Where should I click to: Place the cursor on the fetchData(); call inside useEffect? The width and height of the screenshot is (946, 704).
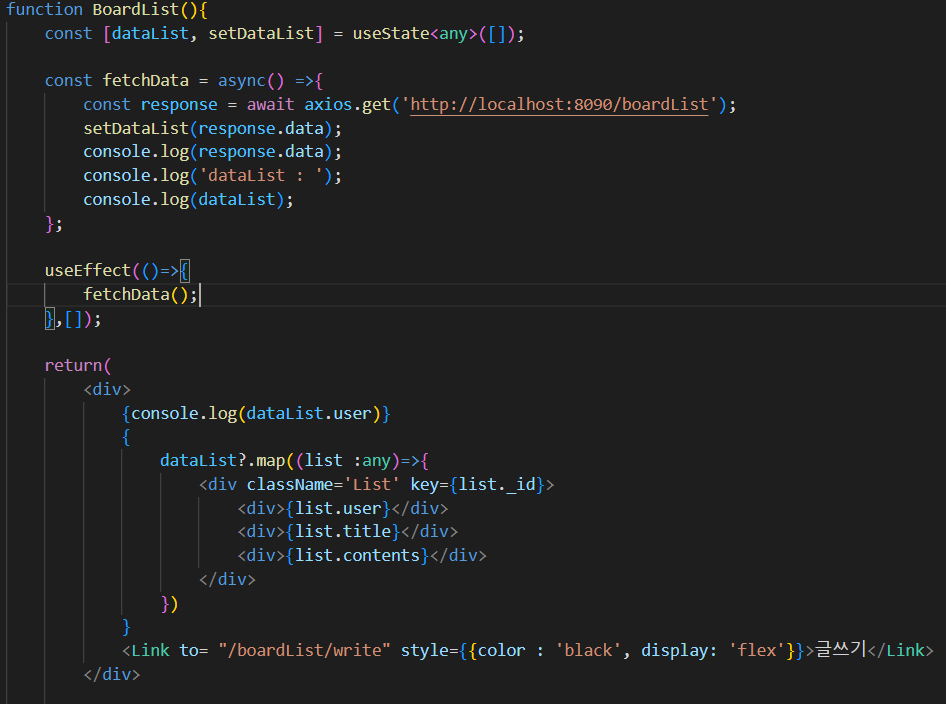(x=141, y=294)
